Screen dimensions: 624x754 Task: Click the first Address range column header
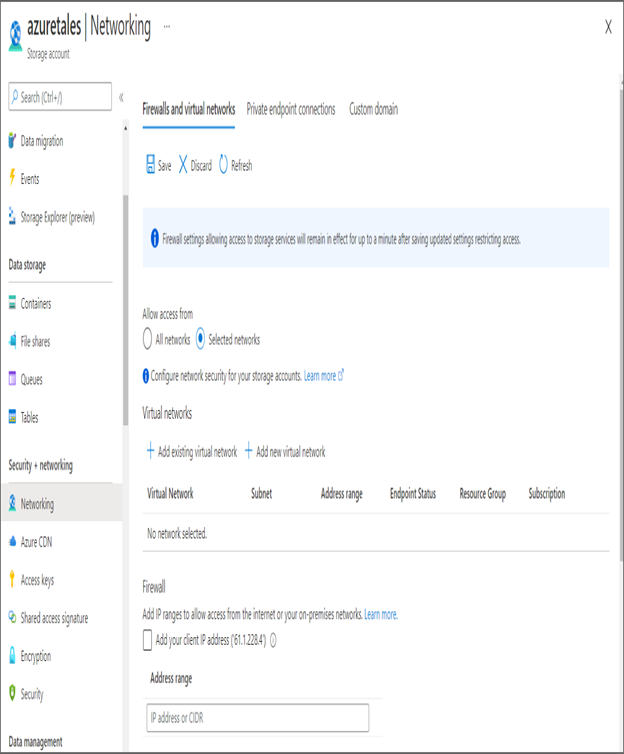click(342, 494)
